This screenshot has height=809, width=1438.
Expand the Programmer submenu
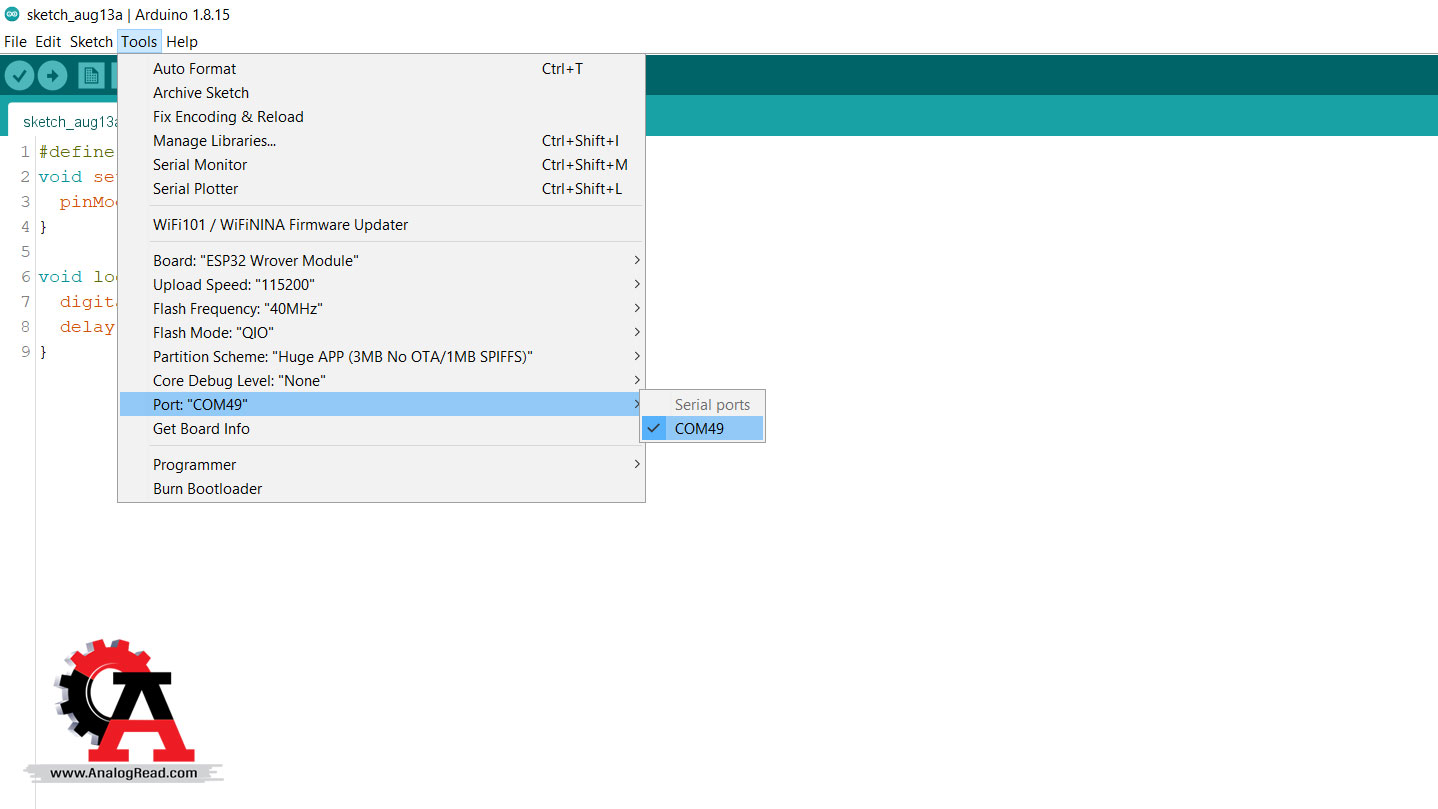pos(381,465)
